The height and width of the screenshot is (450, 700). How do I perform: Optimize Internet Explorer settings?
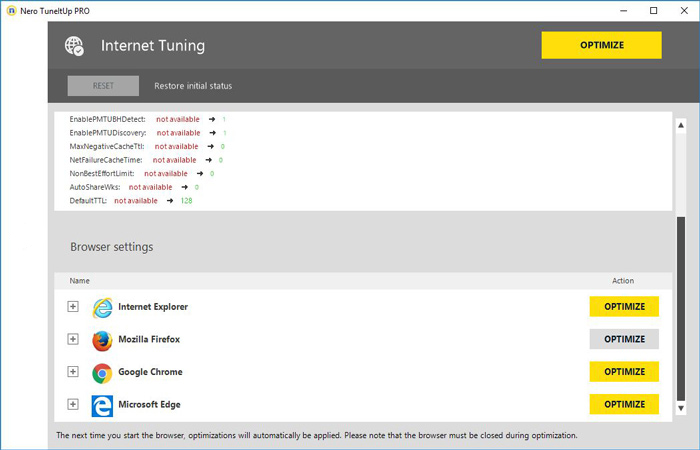pyautogui.click(x=624, y=307)
